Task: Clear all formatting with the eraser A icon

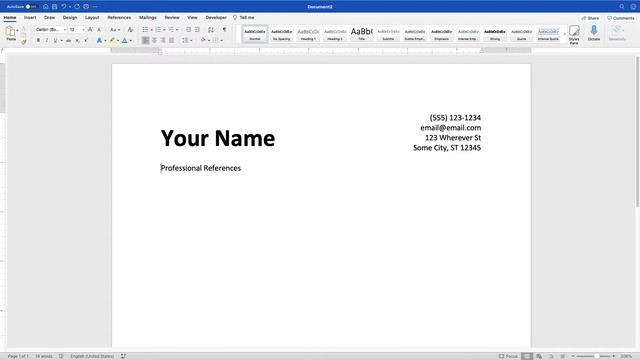Action: (x=130, y=30)
